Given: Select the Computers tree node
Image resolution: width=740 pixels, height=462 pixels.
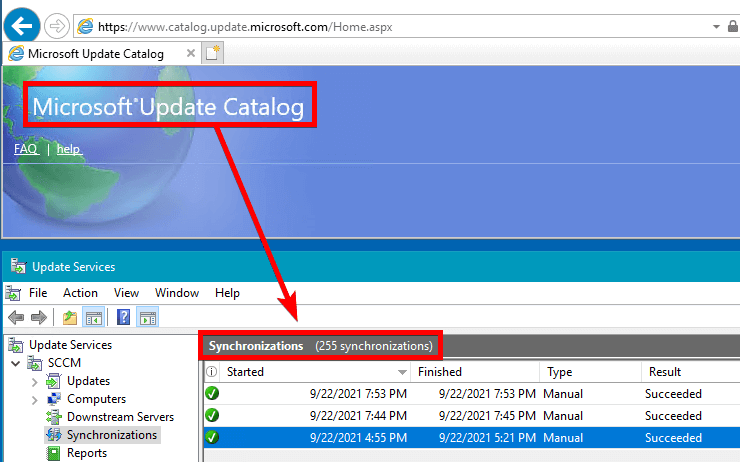Looking at the screenshot, I should pos(96,399).
